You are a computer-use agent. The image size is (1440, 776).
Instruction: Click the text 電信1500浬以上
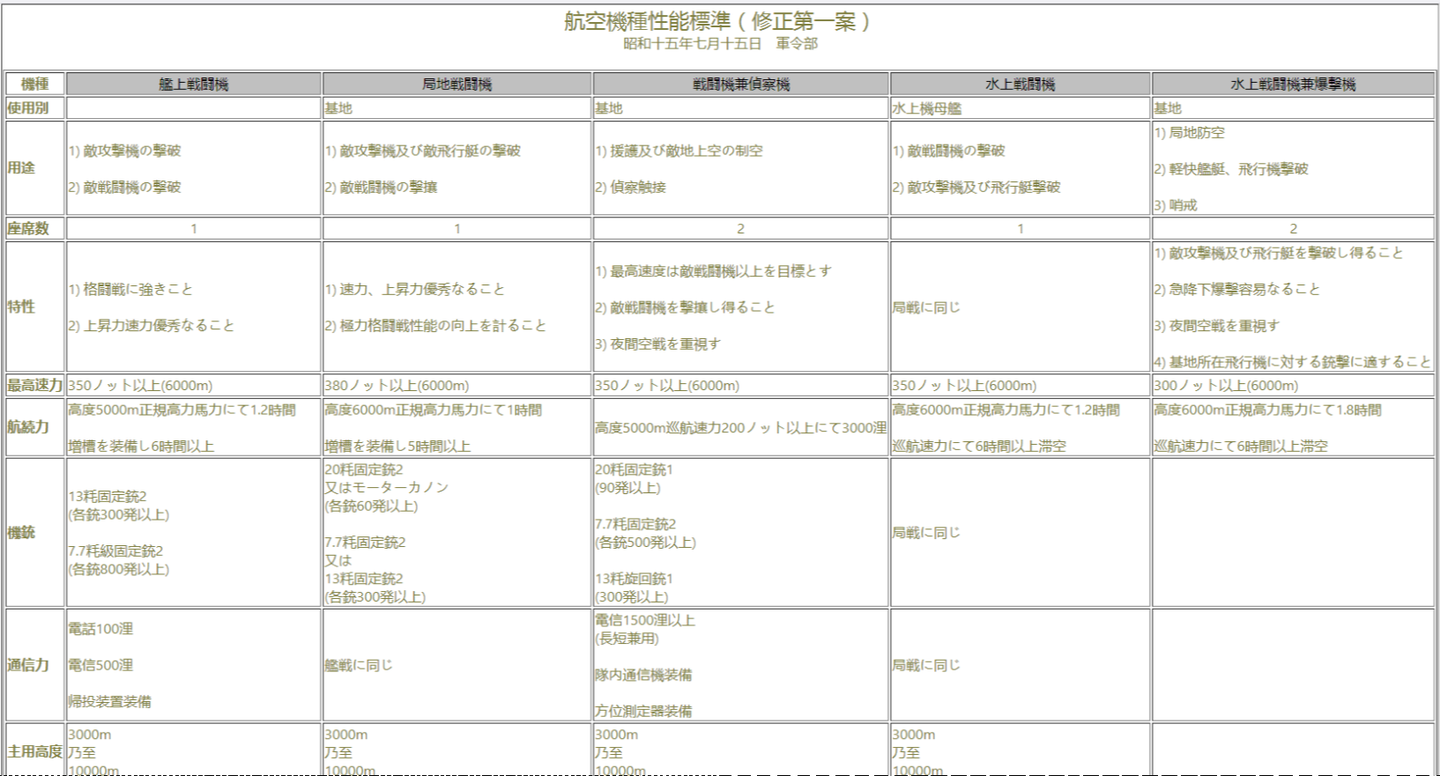(x=645, y=620)
